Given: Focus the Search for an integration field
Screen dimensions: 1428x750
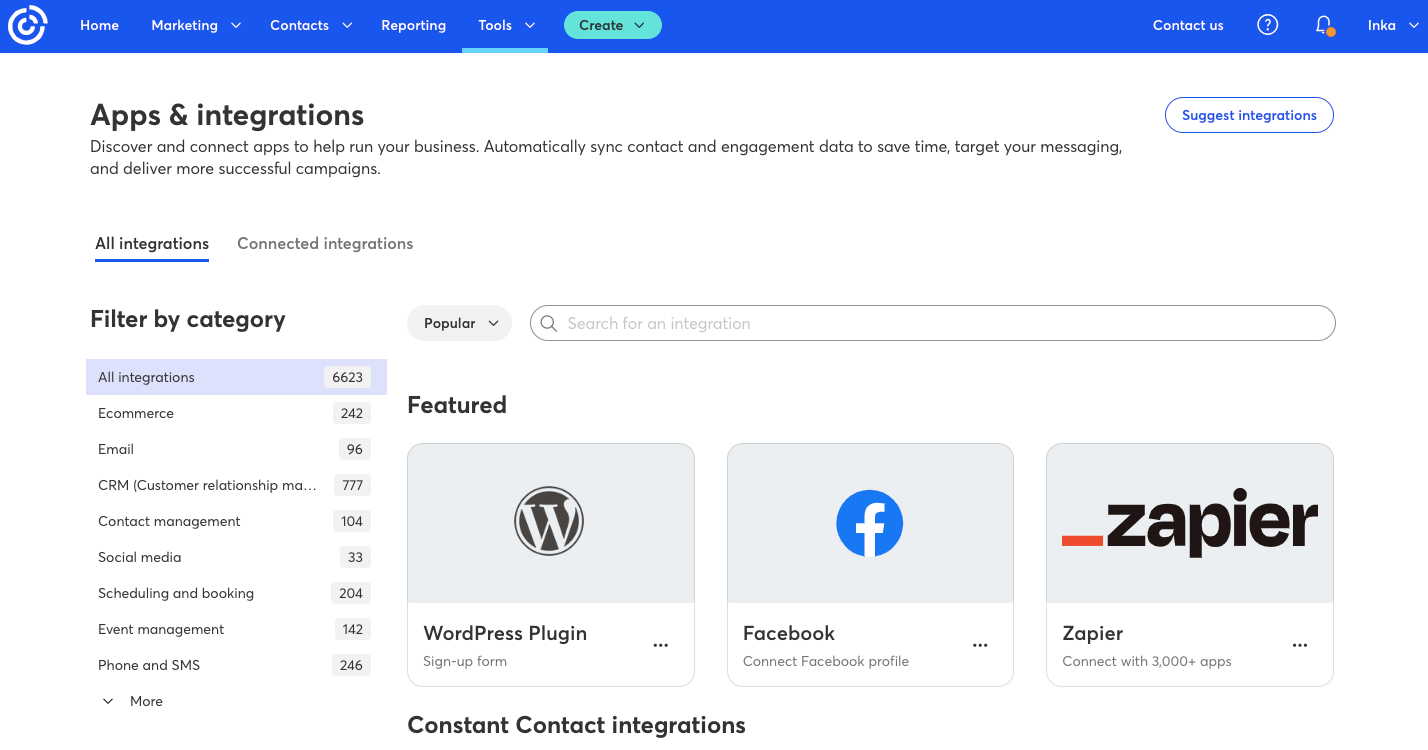Looking at the screenshot, I should pyautogui.click(x=932, y=323).
